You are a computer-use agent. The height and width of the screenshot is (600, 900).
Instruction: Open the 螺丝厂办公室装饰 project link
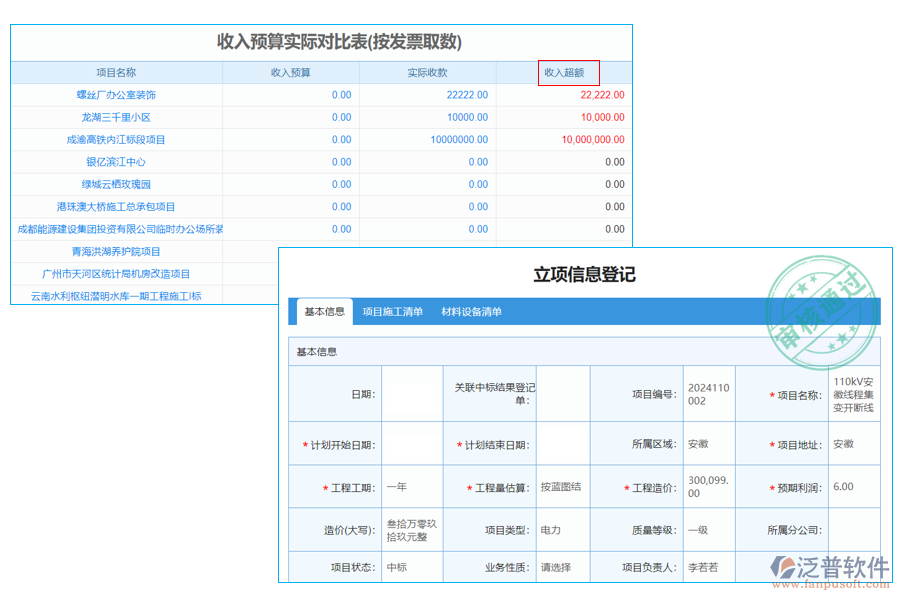tap(118, 94)
